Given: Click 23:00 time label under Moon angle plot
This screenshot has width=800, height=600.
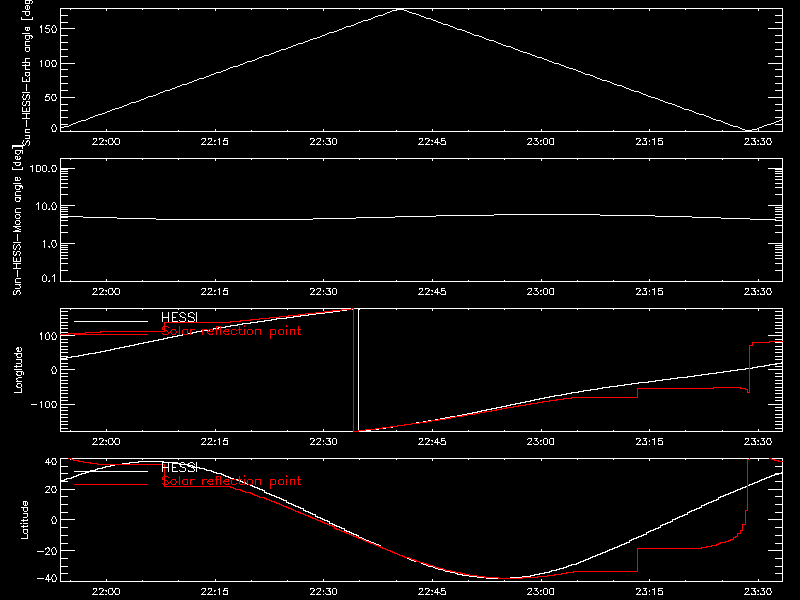Looking at the screenshot, I should tap(541, 292).
